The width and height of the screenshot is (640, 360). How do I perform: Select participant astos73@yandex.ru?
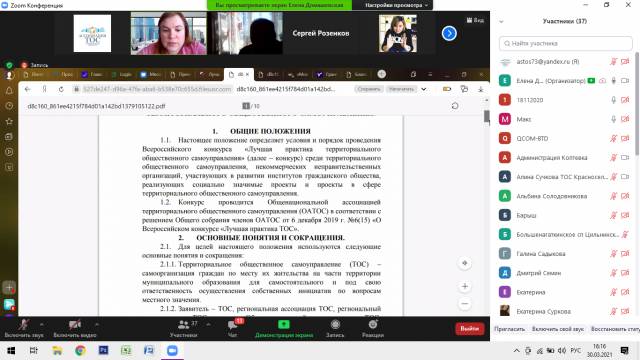pos(566,62)
